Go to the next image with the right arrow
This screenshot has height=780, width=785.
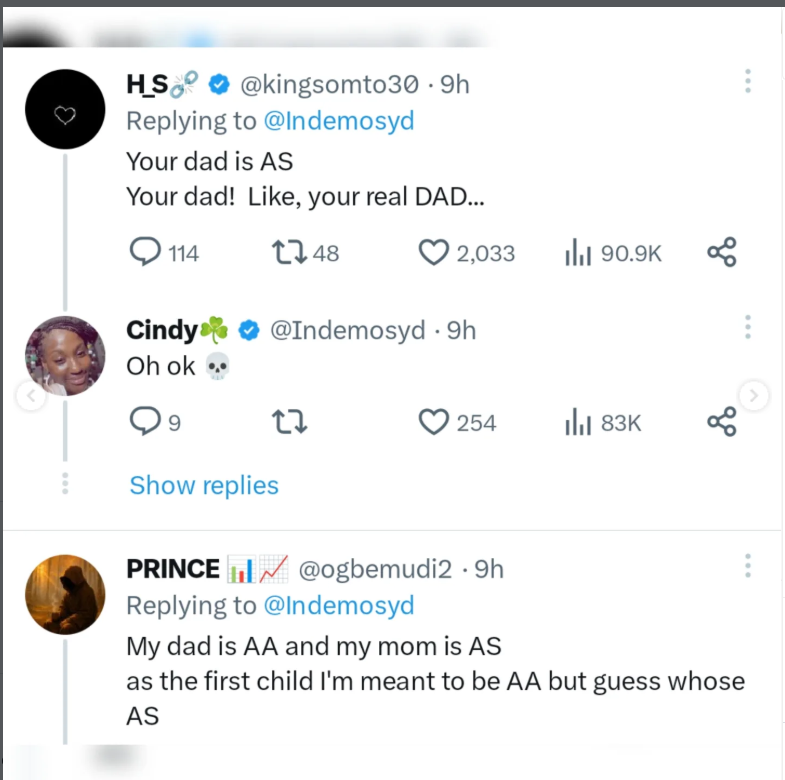754,397
